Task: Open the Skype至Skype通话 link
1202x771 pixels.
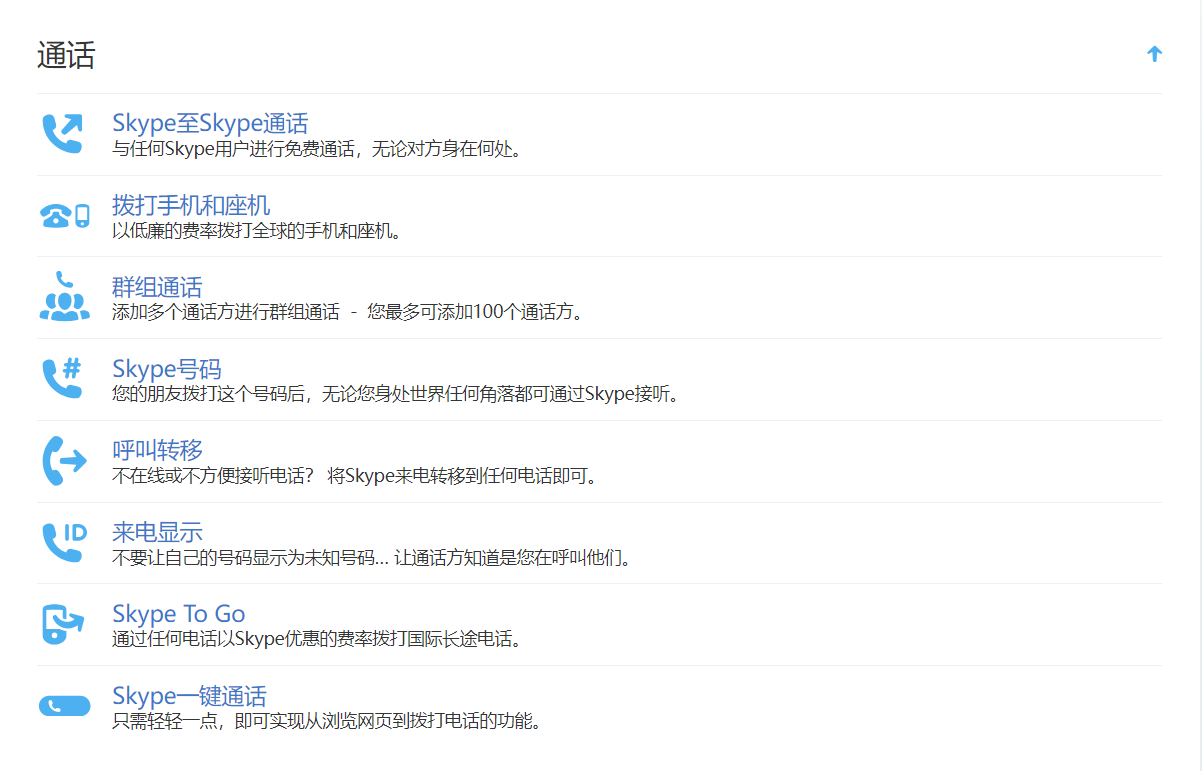Action: click(210, 123)
